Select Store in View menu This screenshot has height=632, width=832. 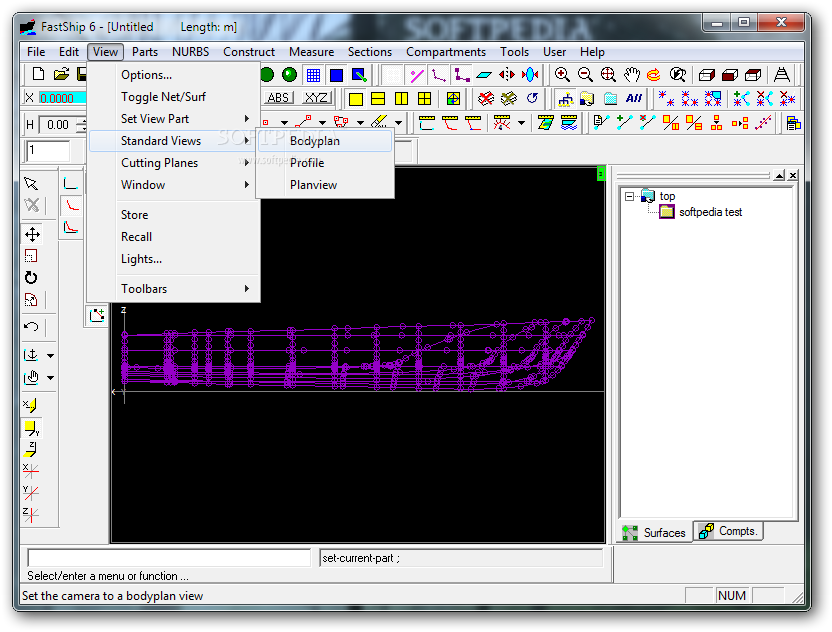point(174,214)
